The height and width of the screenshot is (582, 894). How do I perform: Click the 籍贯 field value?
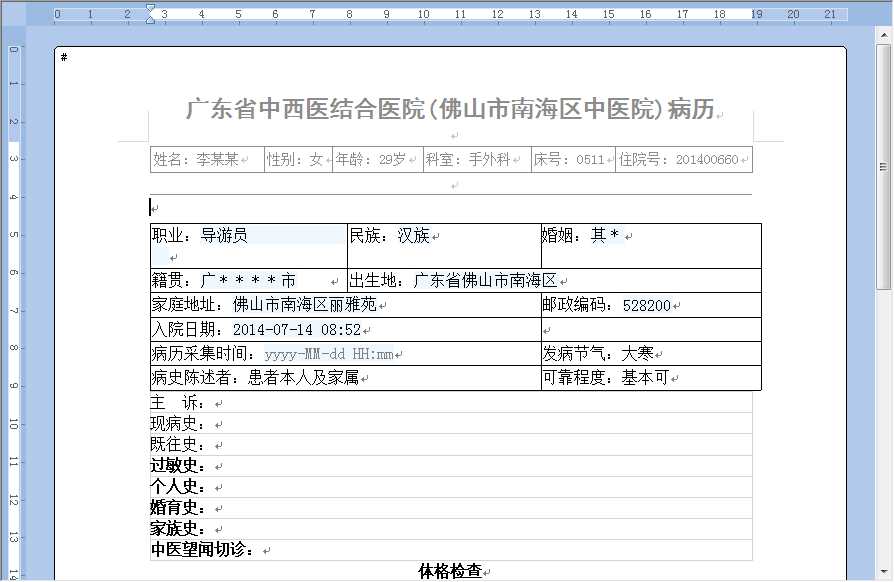[248, 280]
